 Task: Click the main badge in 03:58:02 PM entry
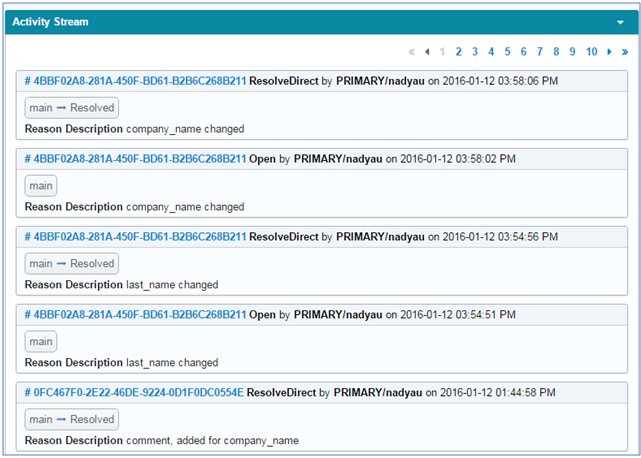tap(41, 186)
